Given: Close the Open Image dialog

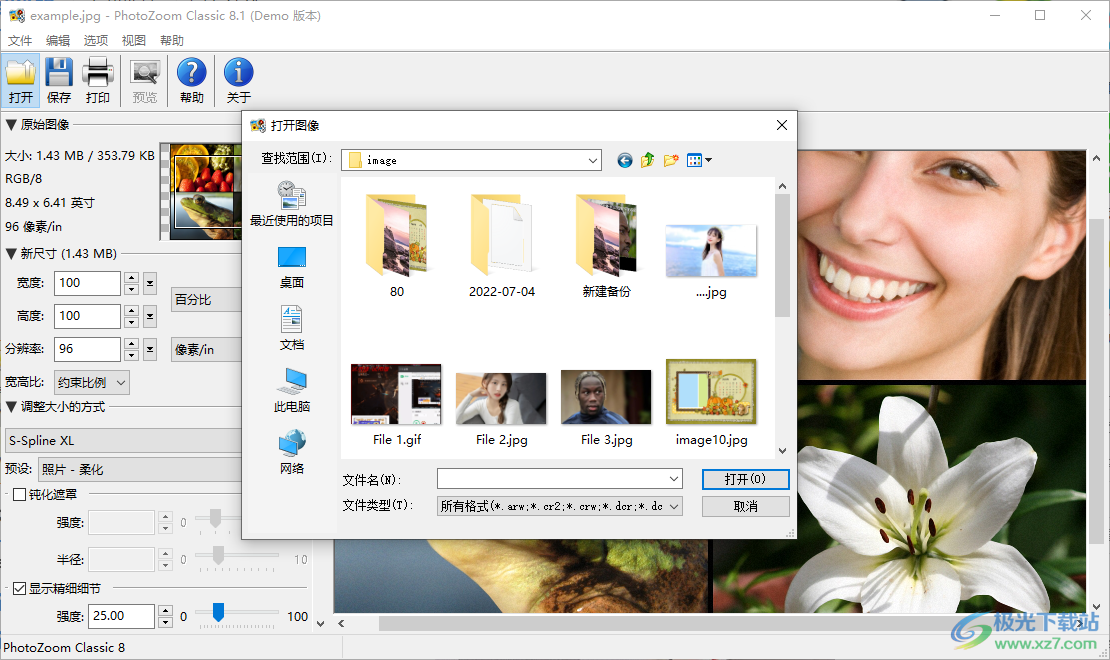Looking at the screenshot, I should [782, 125].
